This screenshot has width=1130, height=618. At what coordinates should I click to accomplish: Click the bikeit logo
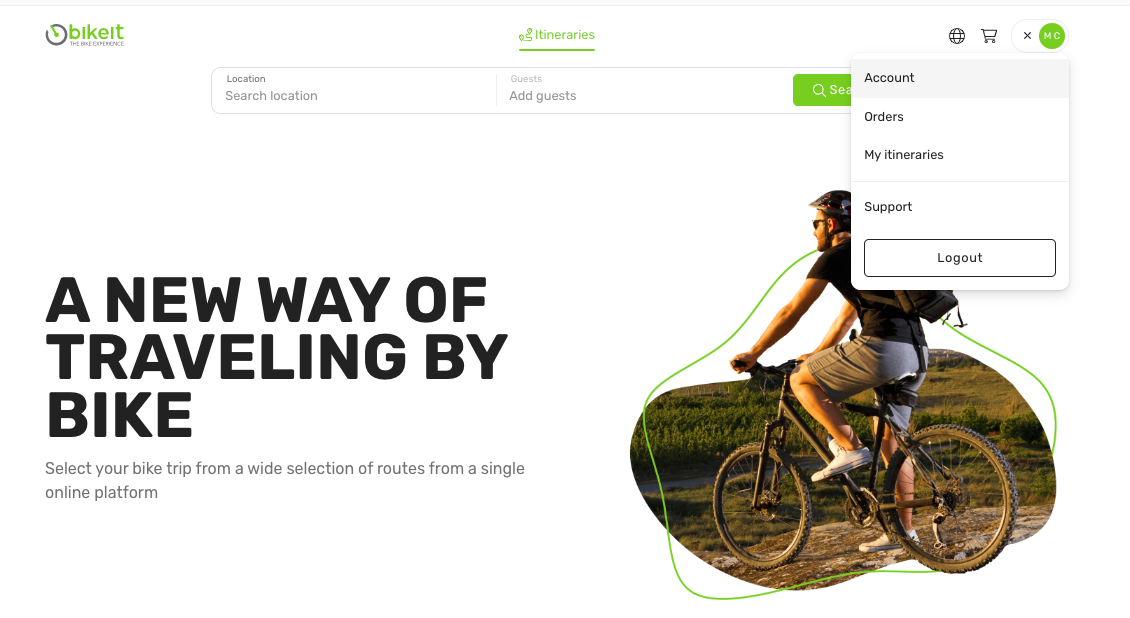pyautogui.click(x=85, y=35)
